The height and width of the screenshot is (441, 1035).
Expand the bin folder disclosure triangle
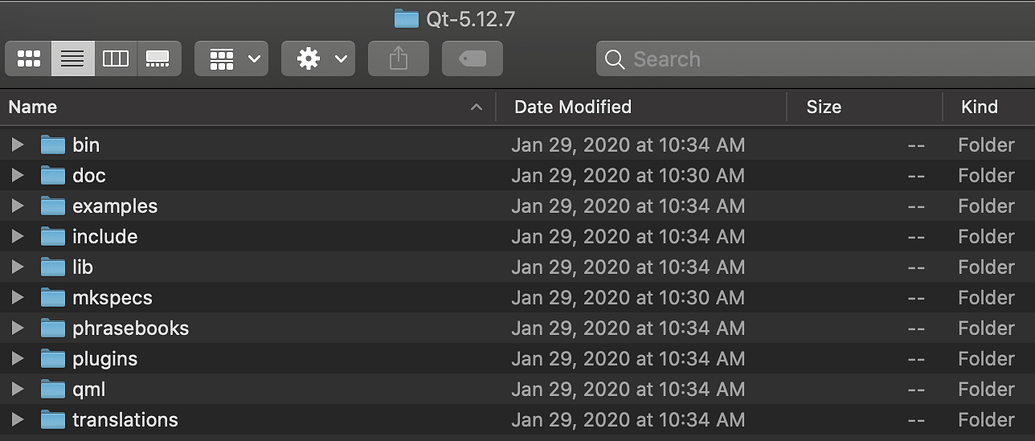17,145
